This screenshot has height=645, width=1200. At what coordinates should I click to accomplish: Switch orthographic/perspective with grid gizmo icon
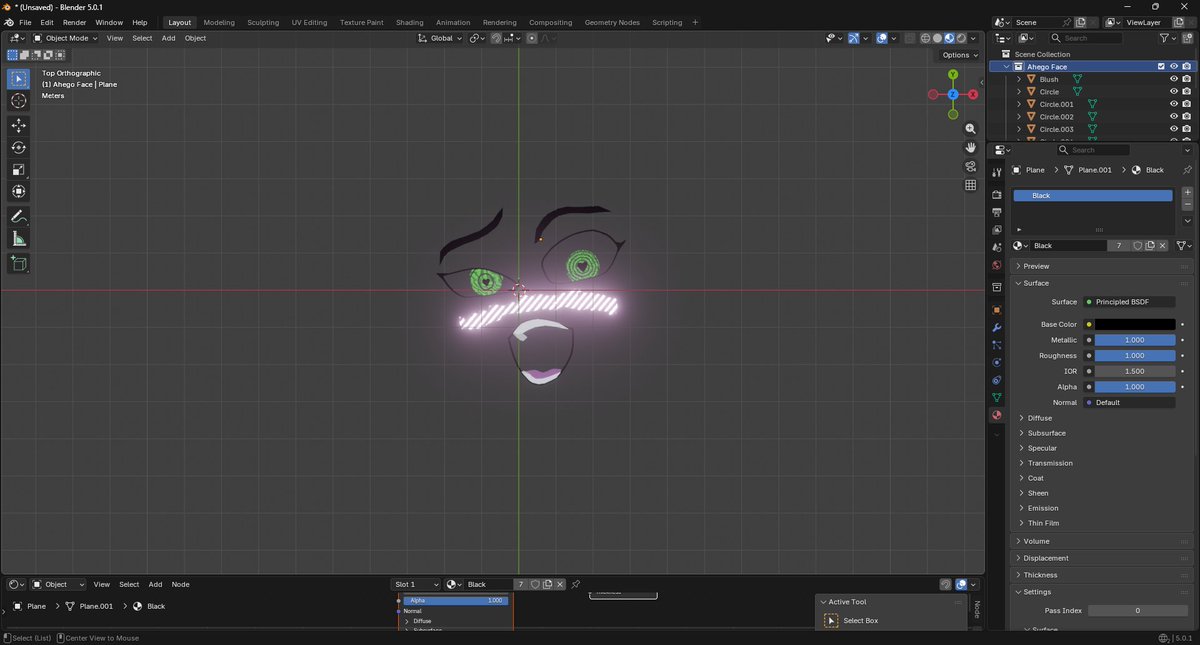[x=970, y=185]
